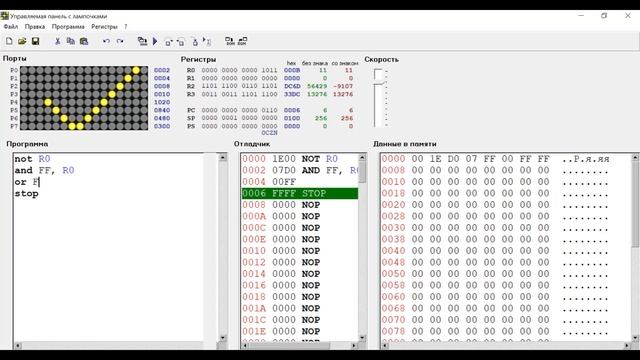Click memory row address 0040
This screenshot has height=360, width=640.
393,251
